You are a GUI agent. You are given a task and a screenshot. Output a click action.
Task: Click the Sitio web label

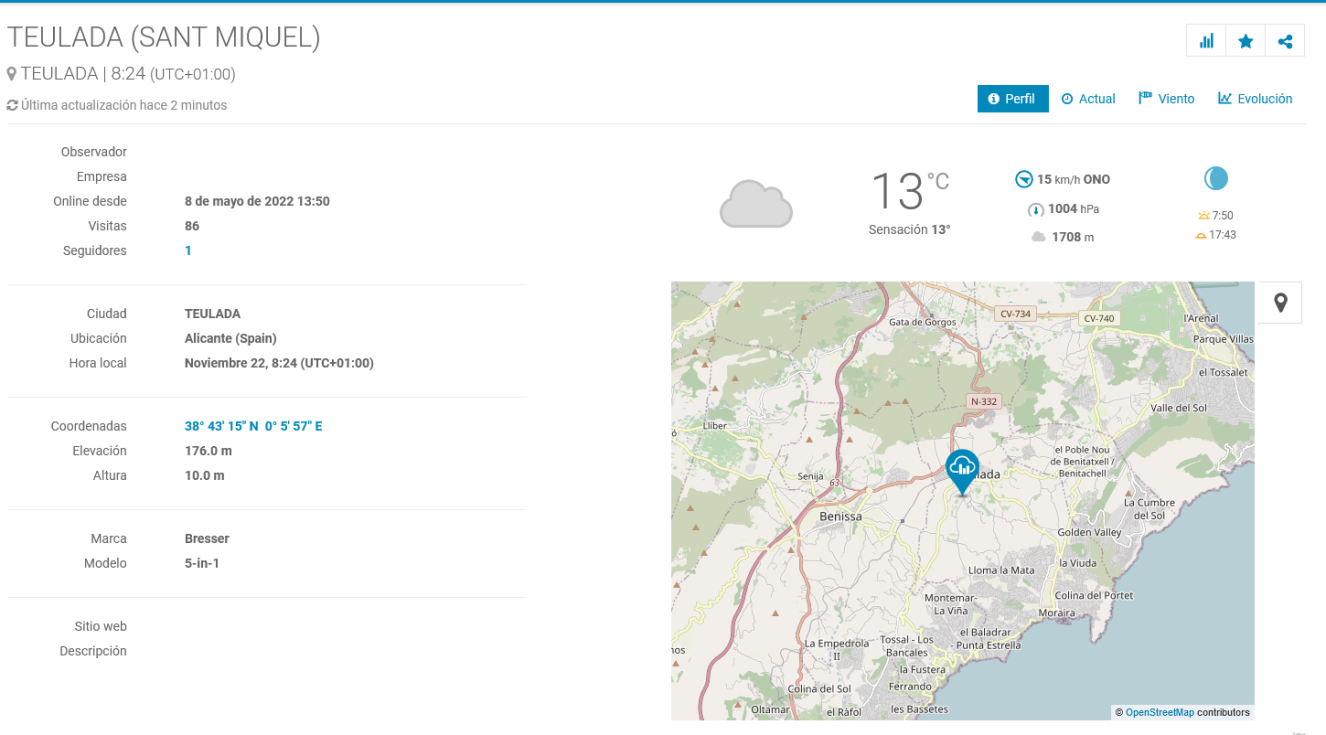pos(101,627)
